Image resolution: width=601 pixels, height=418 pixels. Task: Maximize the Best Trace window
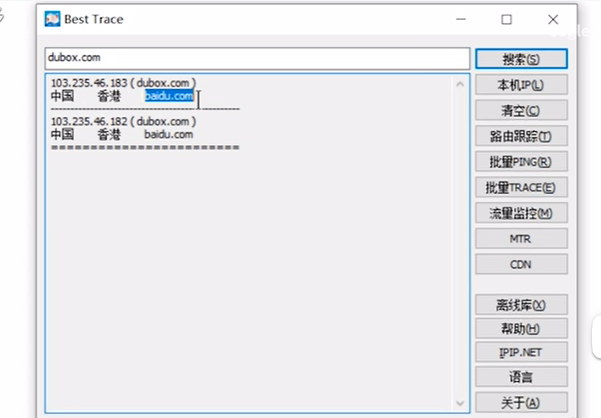pyautogui.click(x=507, y=19)
